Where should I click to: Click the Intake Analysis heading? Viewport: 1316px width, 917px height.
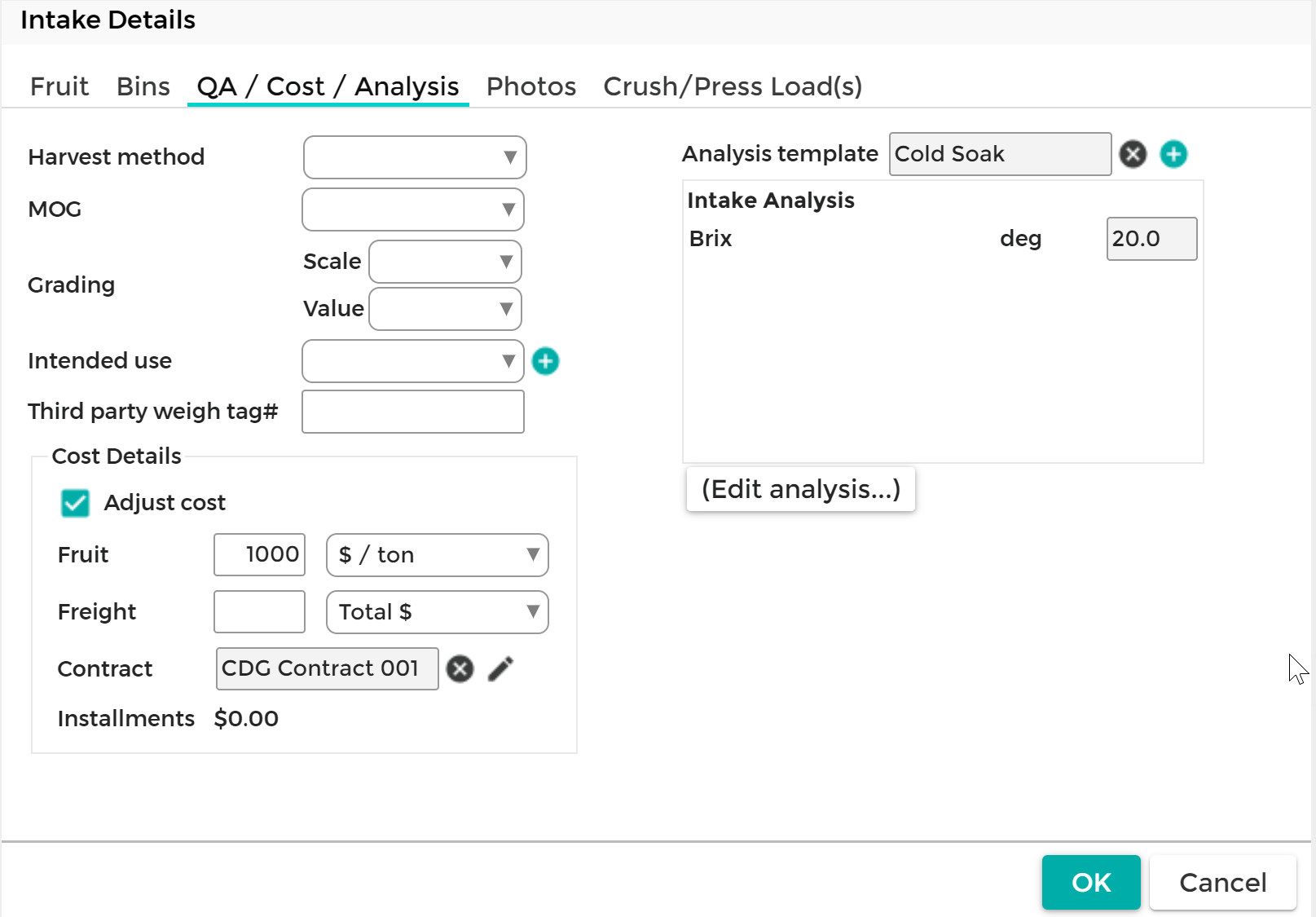pos(771,201)
